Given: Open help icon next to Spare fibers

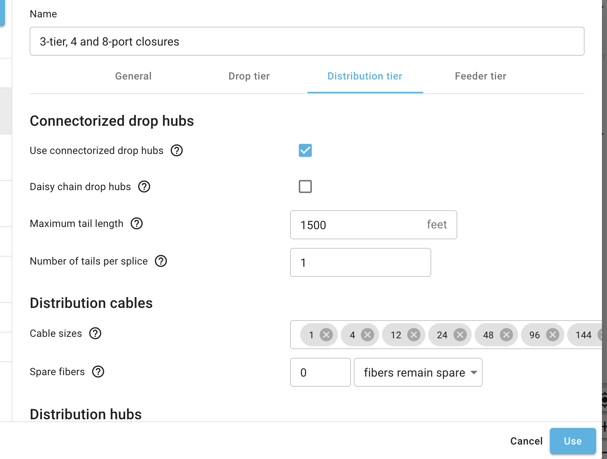Looking at the screenshot, I should click(x=98, y=372).
